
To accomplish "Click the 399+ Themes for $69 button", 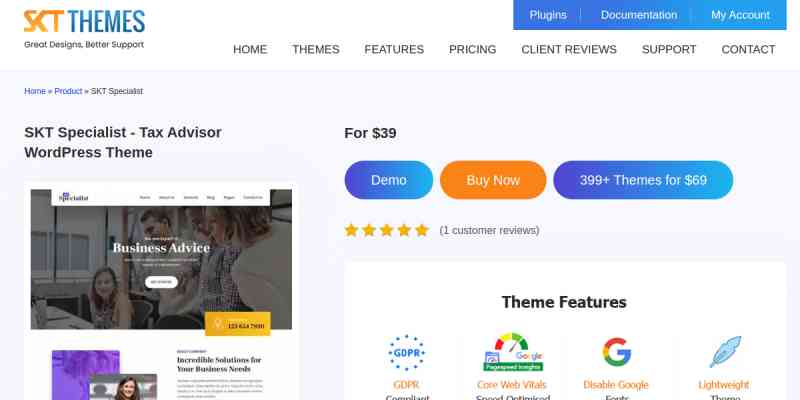I will pos(643,180).
